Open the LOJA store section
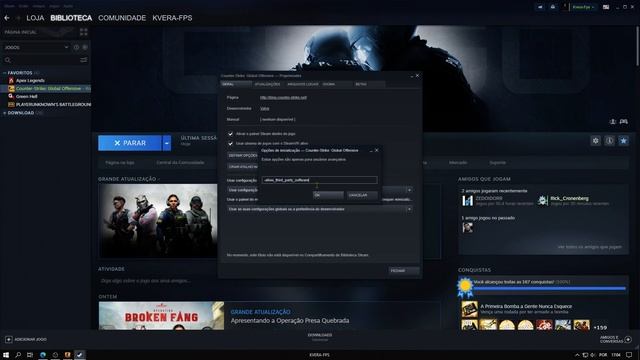Viewport: 640px width, 360px height. click(x=35, y=18)
